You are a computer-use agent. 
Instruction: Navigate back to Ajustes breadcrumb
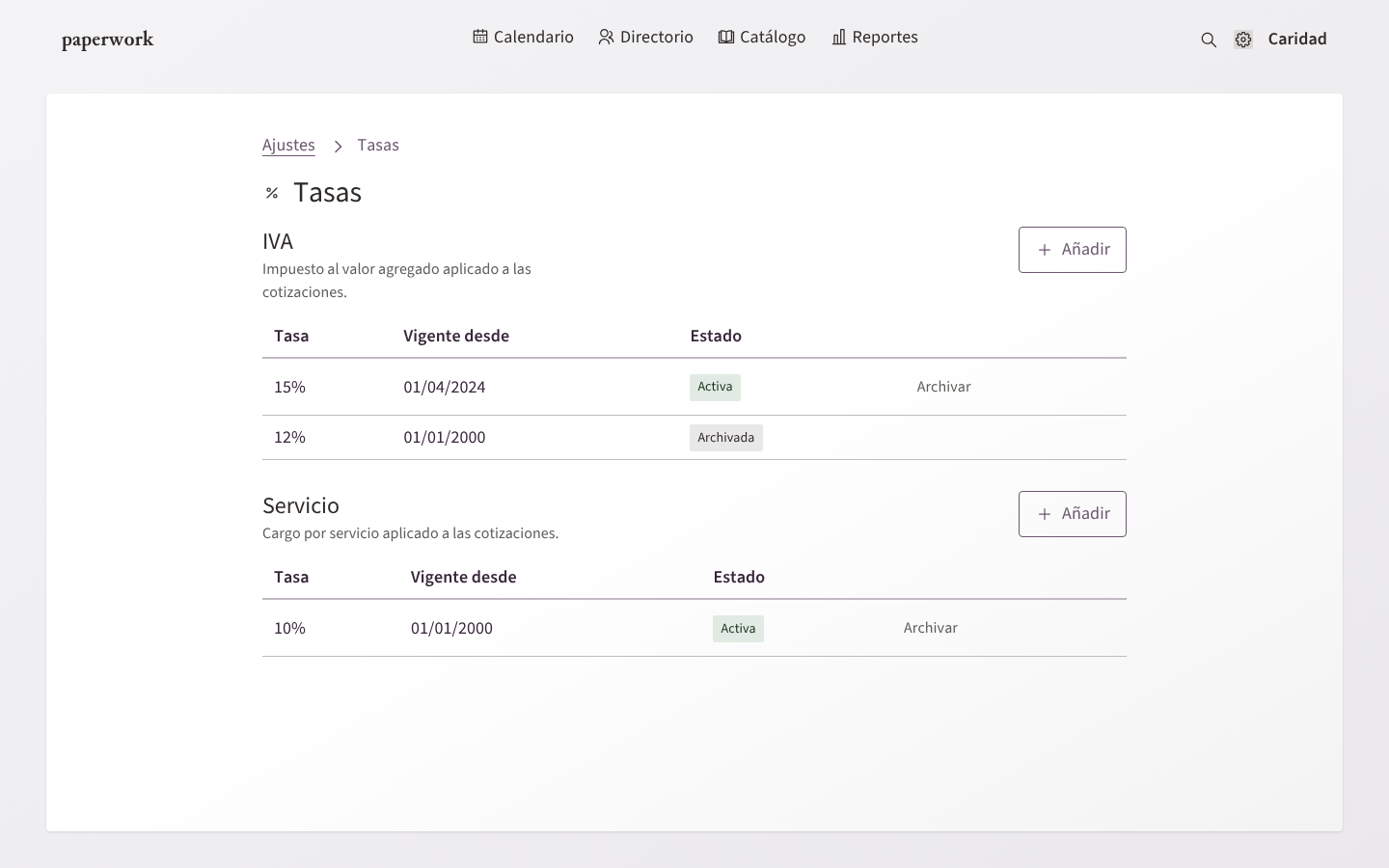pos(288,145)
